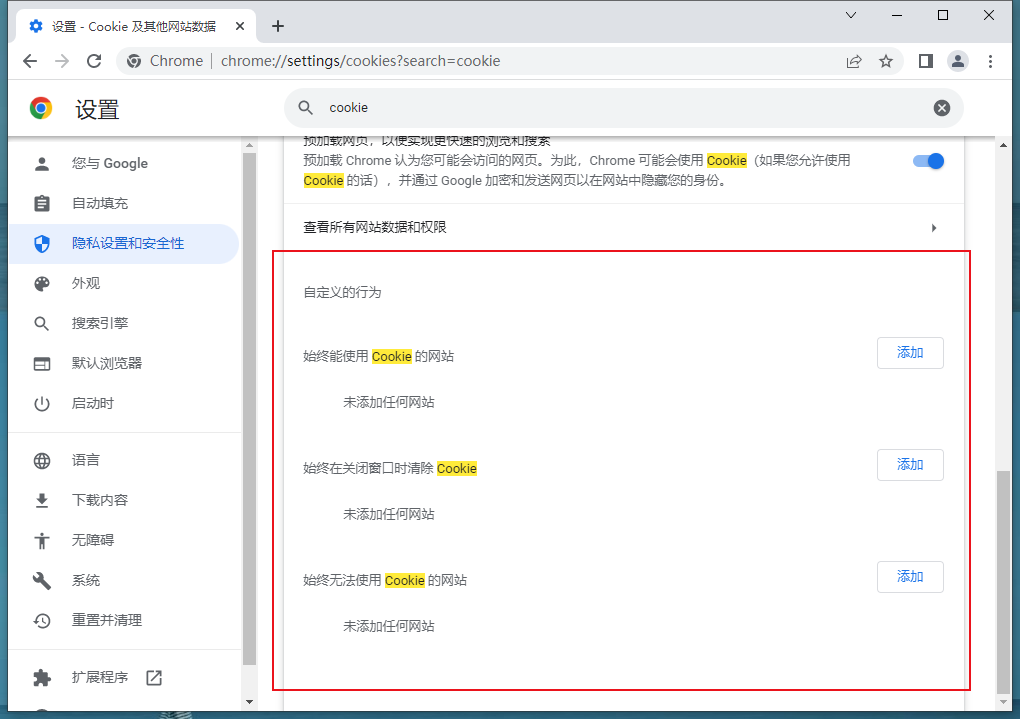Screen dimensions: 1020x719
Task: Click the browser icon for 默认浏览器
Action: (42, 364)
